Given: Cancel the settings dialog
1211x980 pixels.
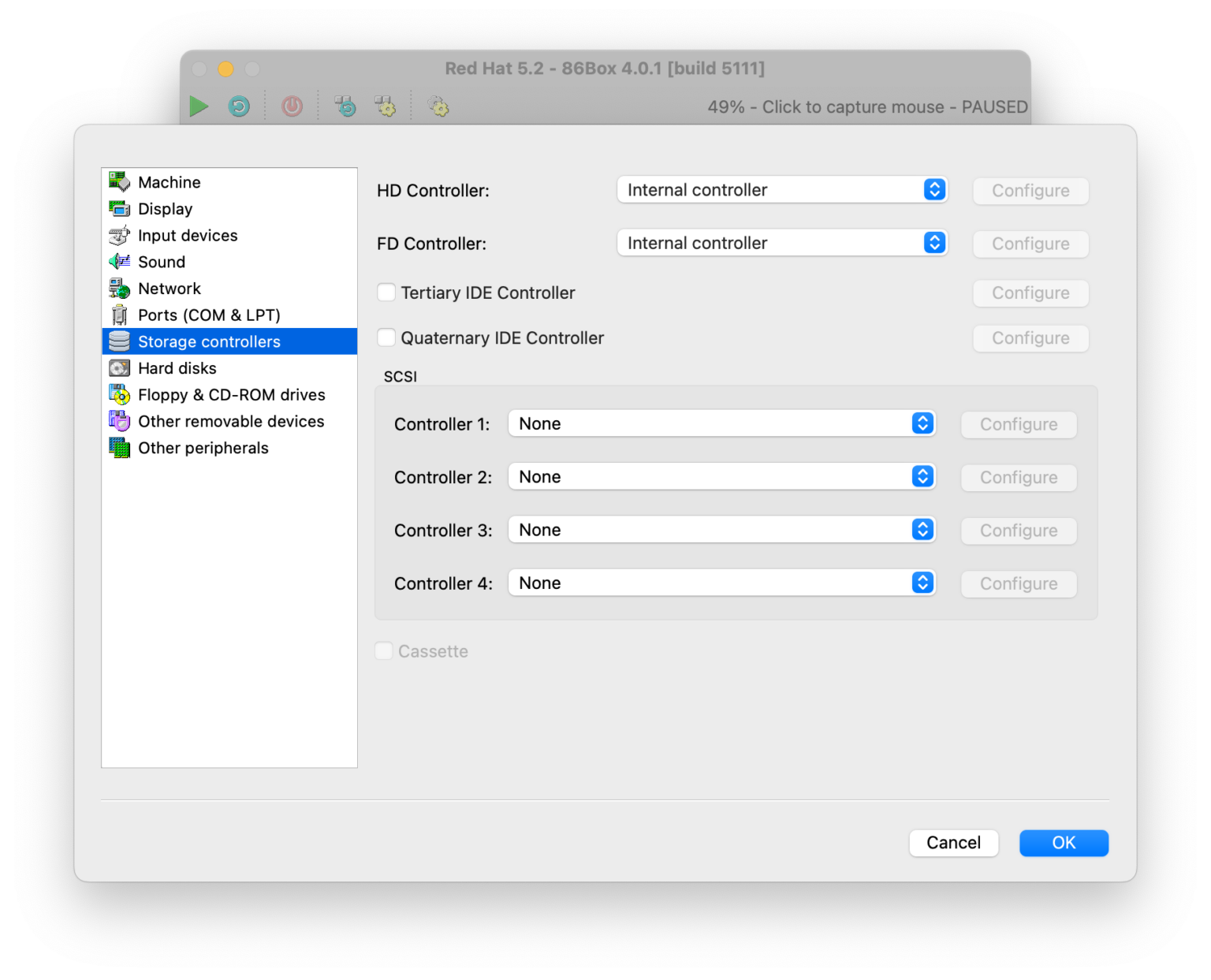Looking at the screenshot, I should pyautogui.click(x=953, y=843).
